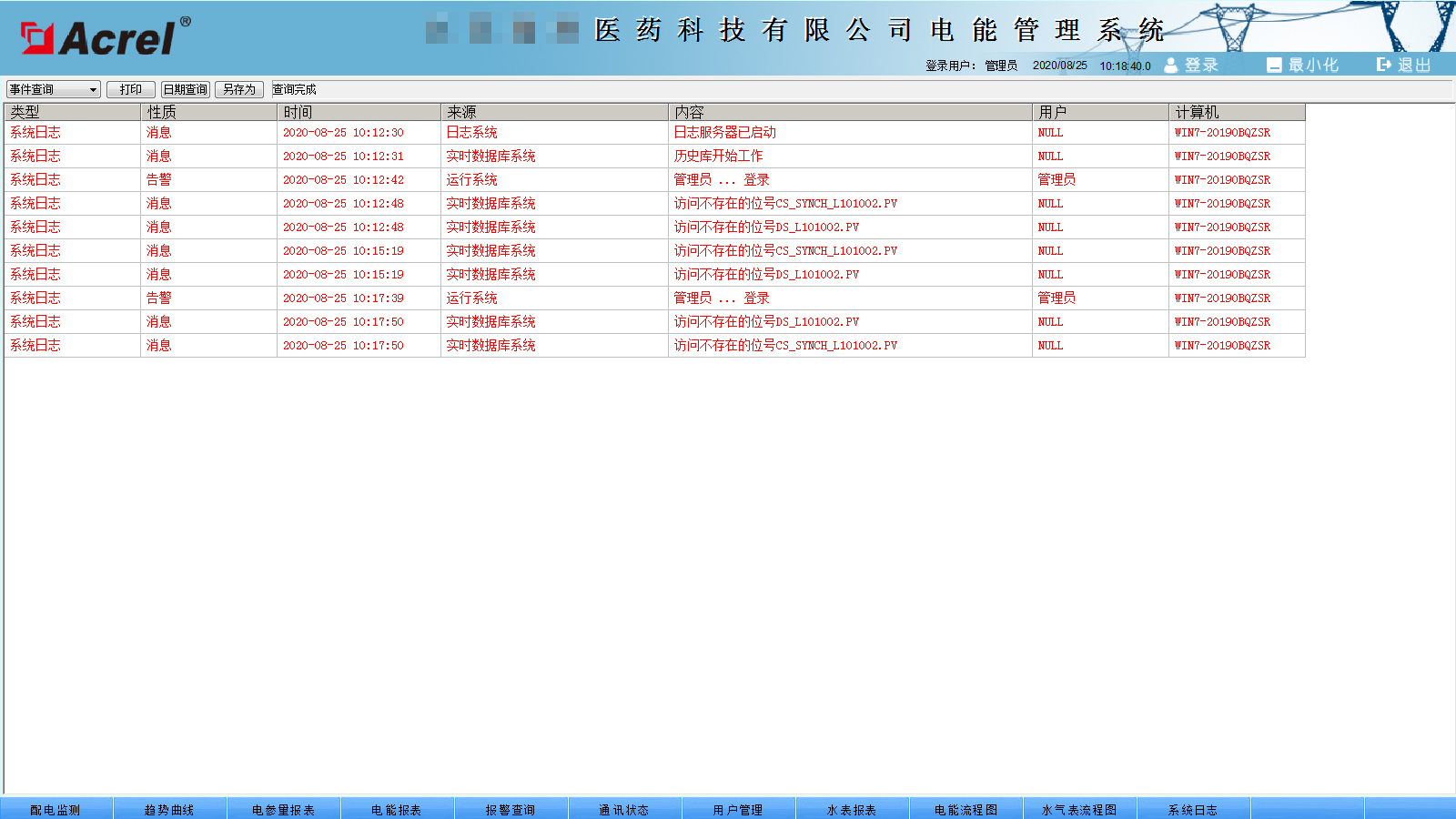This screenshot has height=819, width=1456.
Task: Show the 通讯状态 tab
Action: [624, 809]
